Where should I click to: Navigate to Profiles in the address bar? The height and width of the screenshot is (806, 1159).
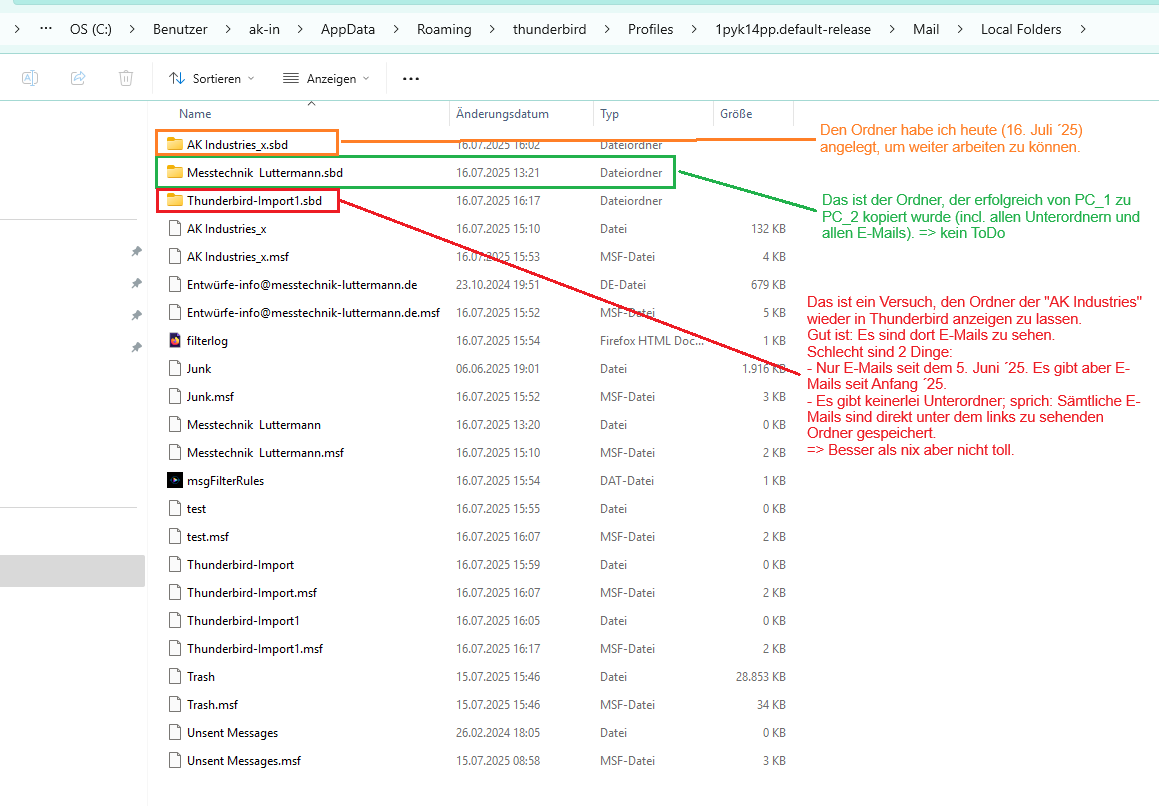(x=650, y=29)
